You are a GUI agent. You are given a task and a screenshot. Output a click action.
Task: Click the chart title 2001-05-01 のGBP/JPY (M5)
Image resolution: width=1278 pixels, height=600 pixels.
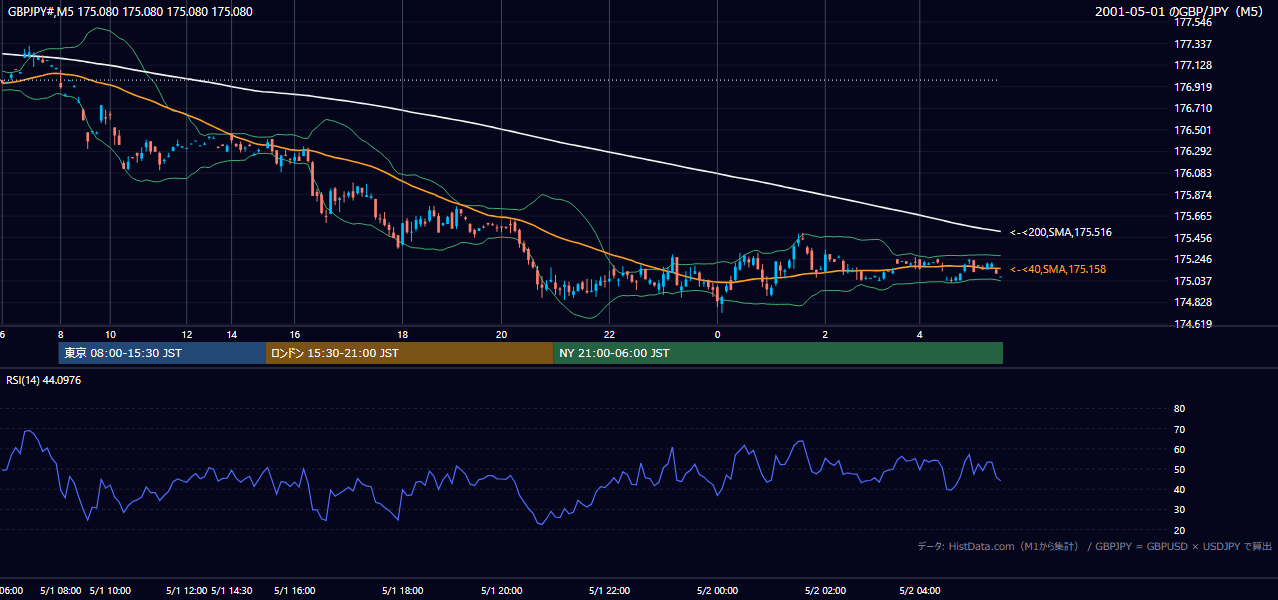[1180, 12]
